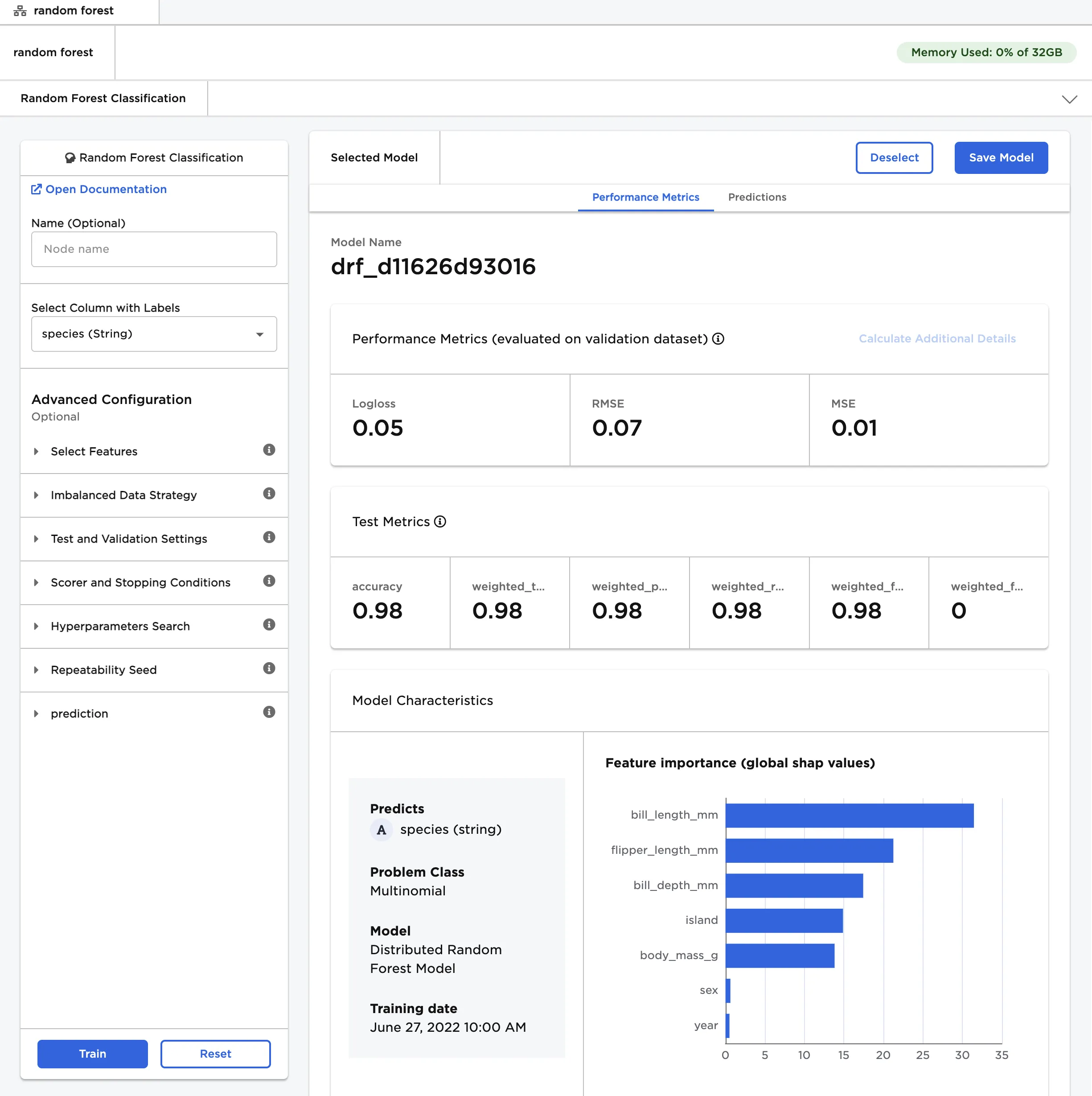The height and width of the screenshot is (1096, 1092).
Task: Click info icon beside Test Metrics heading
Action: coord(440,521)
